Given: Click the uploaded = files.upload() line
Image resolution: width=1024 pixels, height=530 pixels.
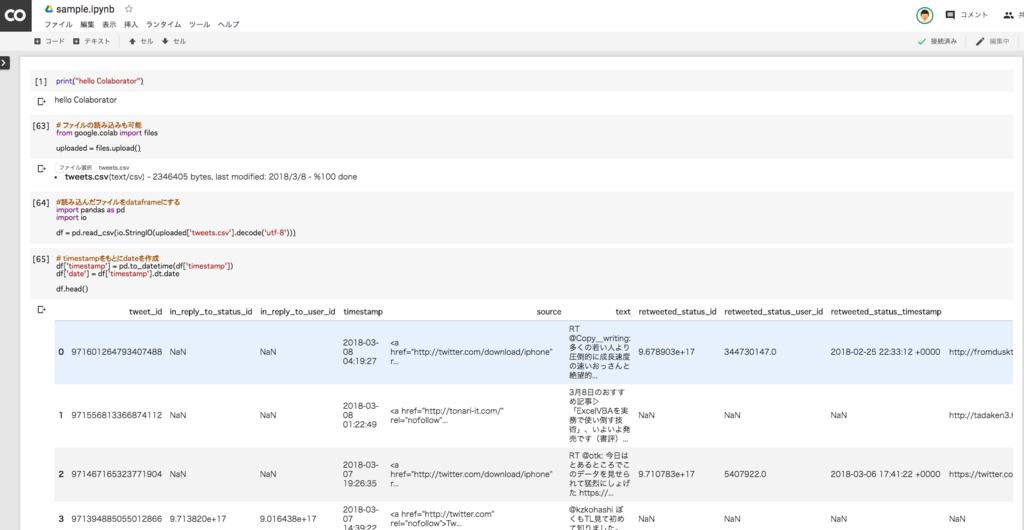Looking at the screenshot, I should (99, 148).
